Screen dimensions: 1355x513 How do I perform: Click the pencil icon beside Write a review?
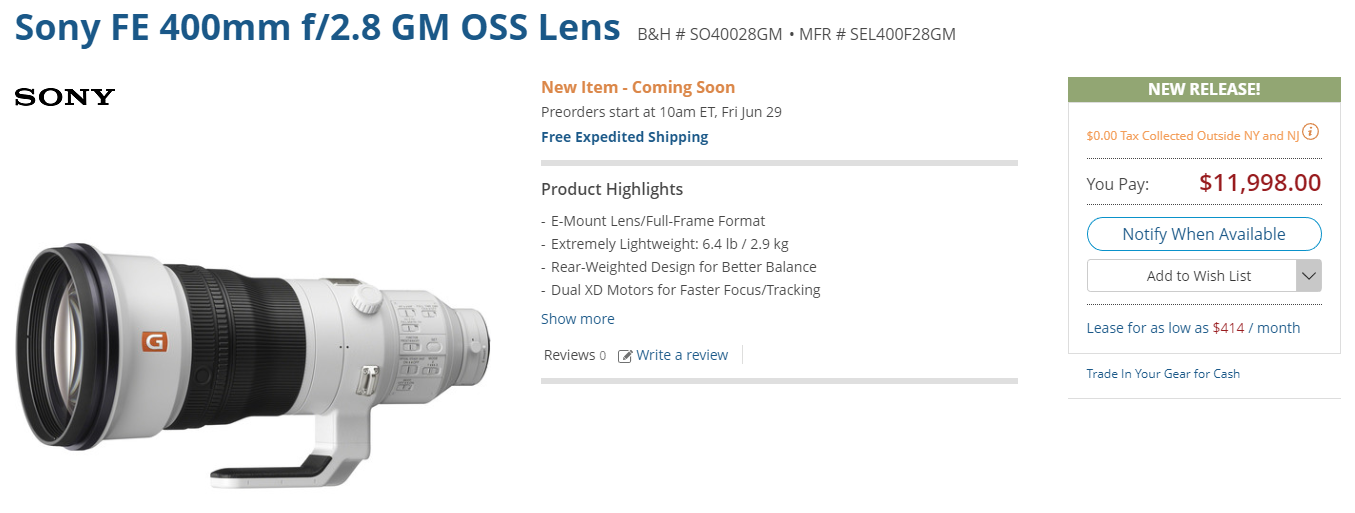[625, 356]
